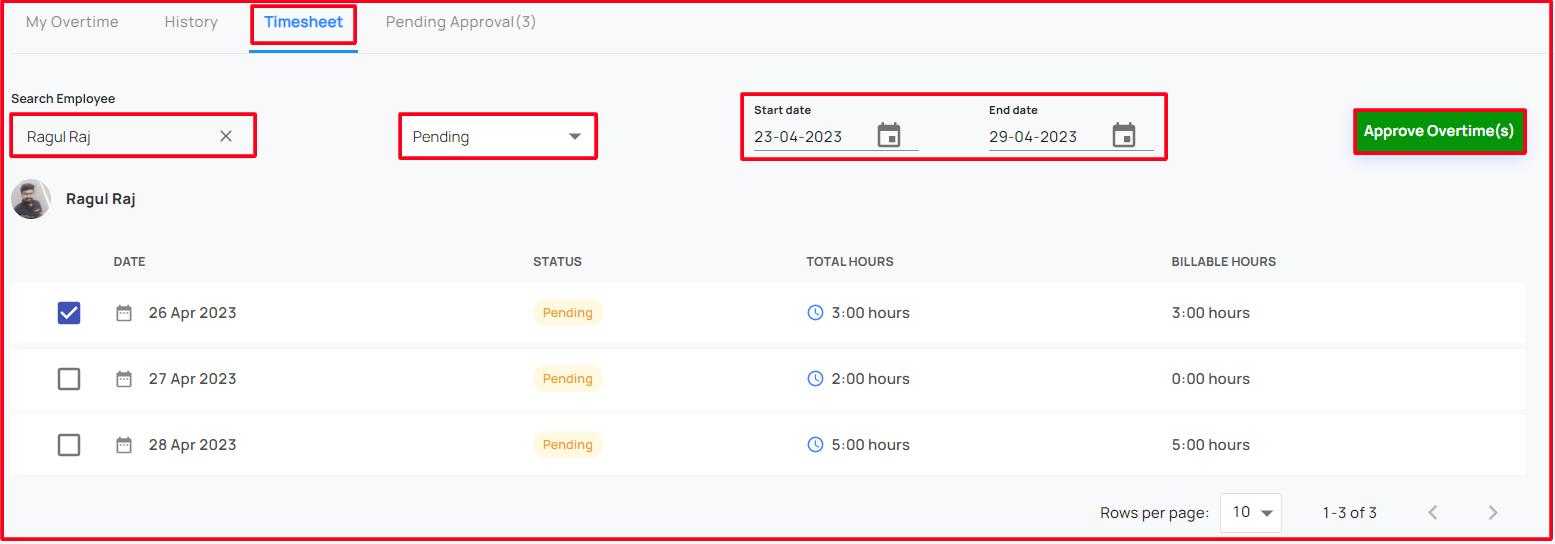Click clock icon next to 2:00 hours total
1555x544 pixels.
click(815, 379)
